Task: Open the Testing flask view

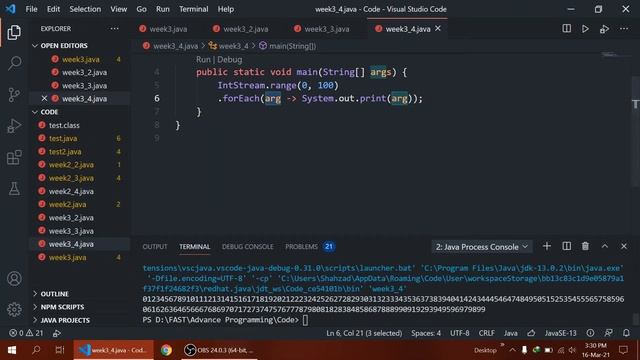Action: tap(14, 189)
